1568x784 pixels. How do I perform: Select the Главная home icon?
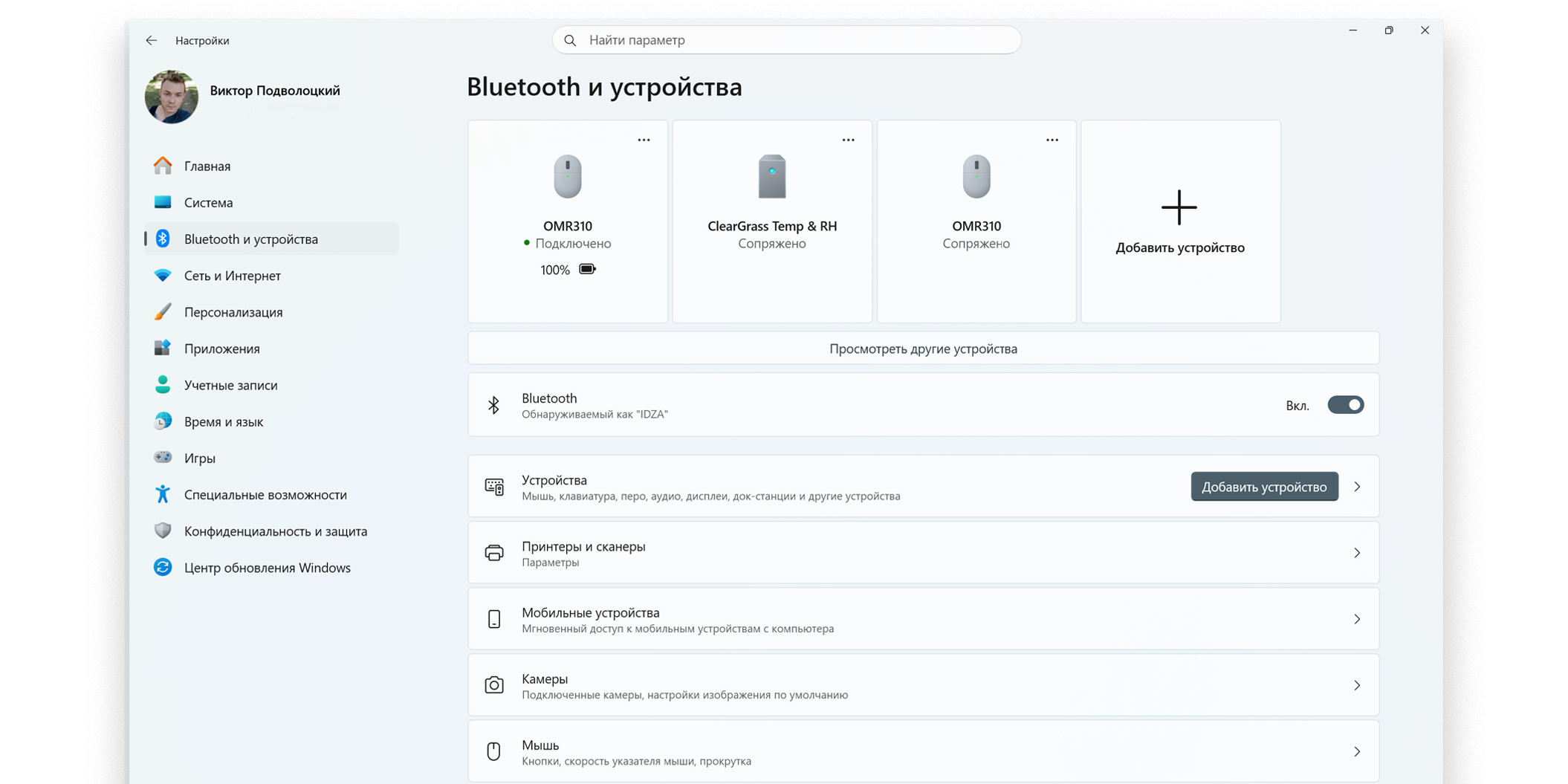click(163, 166)
